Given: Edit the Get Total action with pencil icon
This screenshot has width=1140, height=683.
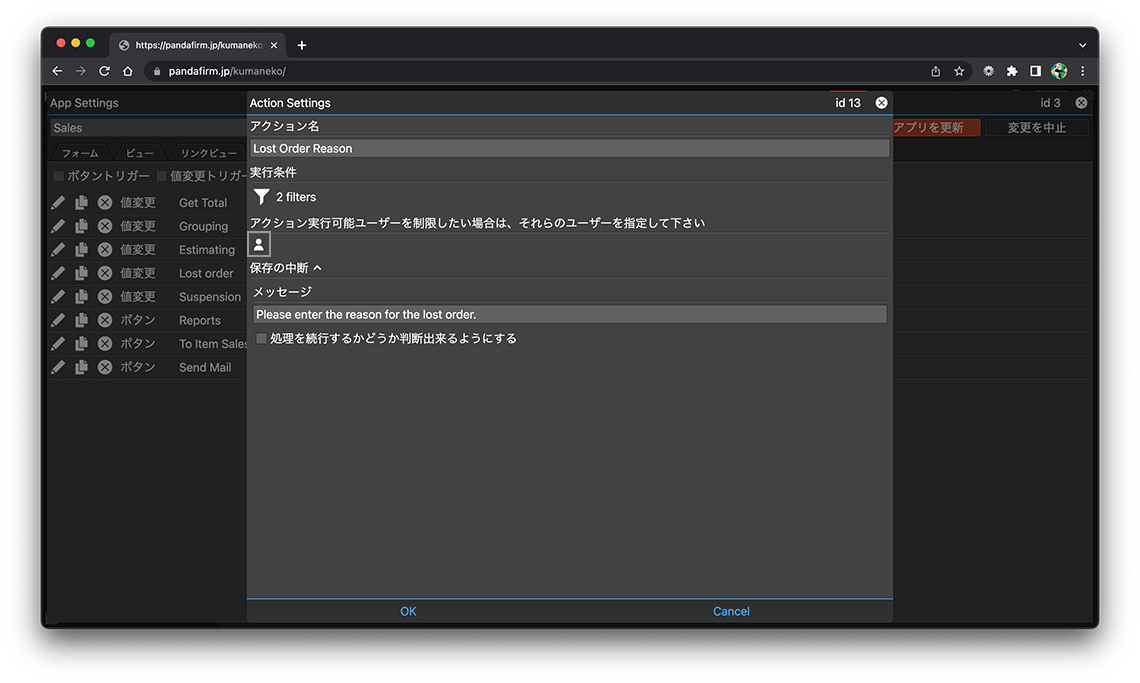Looking at the screenshot, I should point(58,202).
